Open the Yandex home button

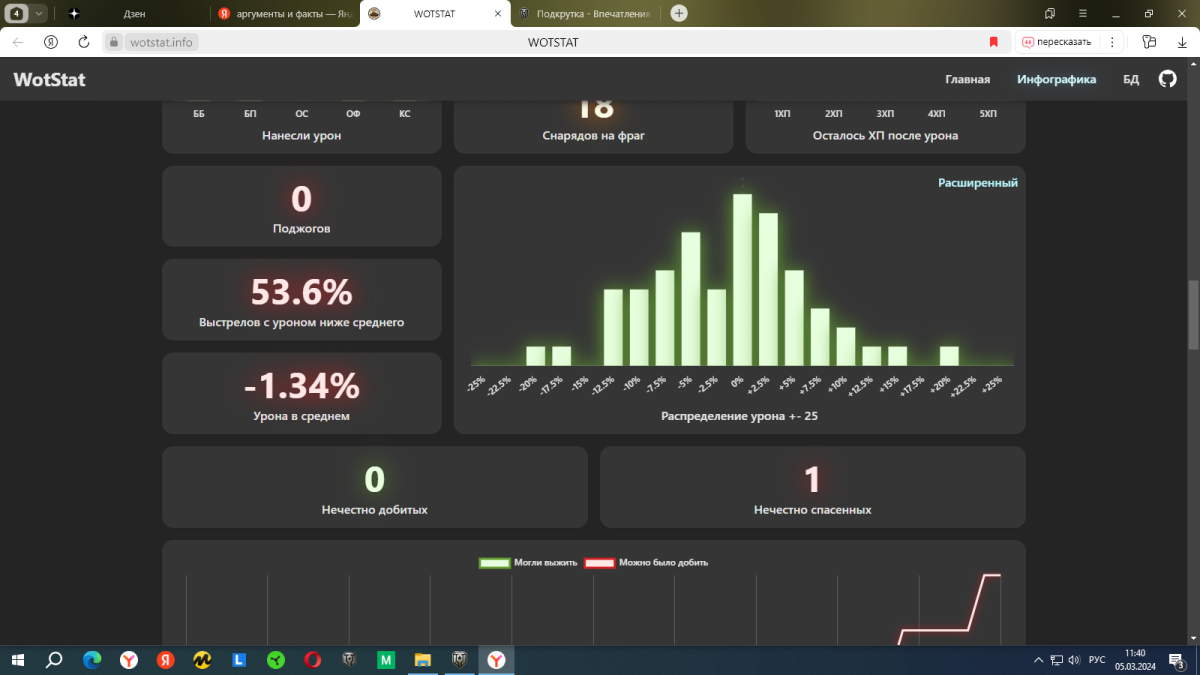(51, 42)
